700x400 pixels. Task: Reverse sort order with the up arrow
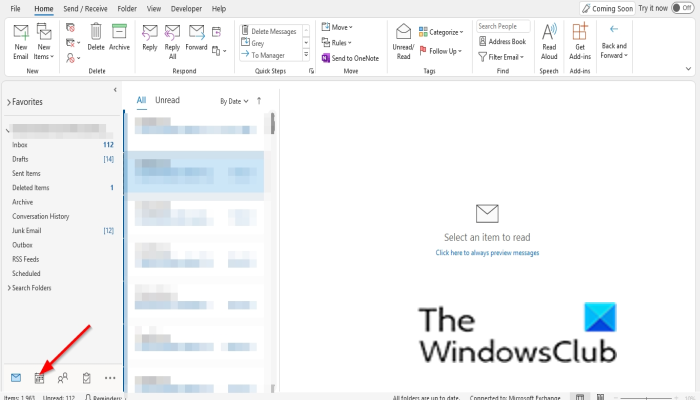259,101
